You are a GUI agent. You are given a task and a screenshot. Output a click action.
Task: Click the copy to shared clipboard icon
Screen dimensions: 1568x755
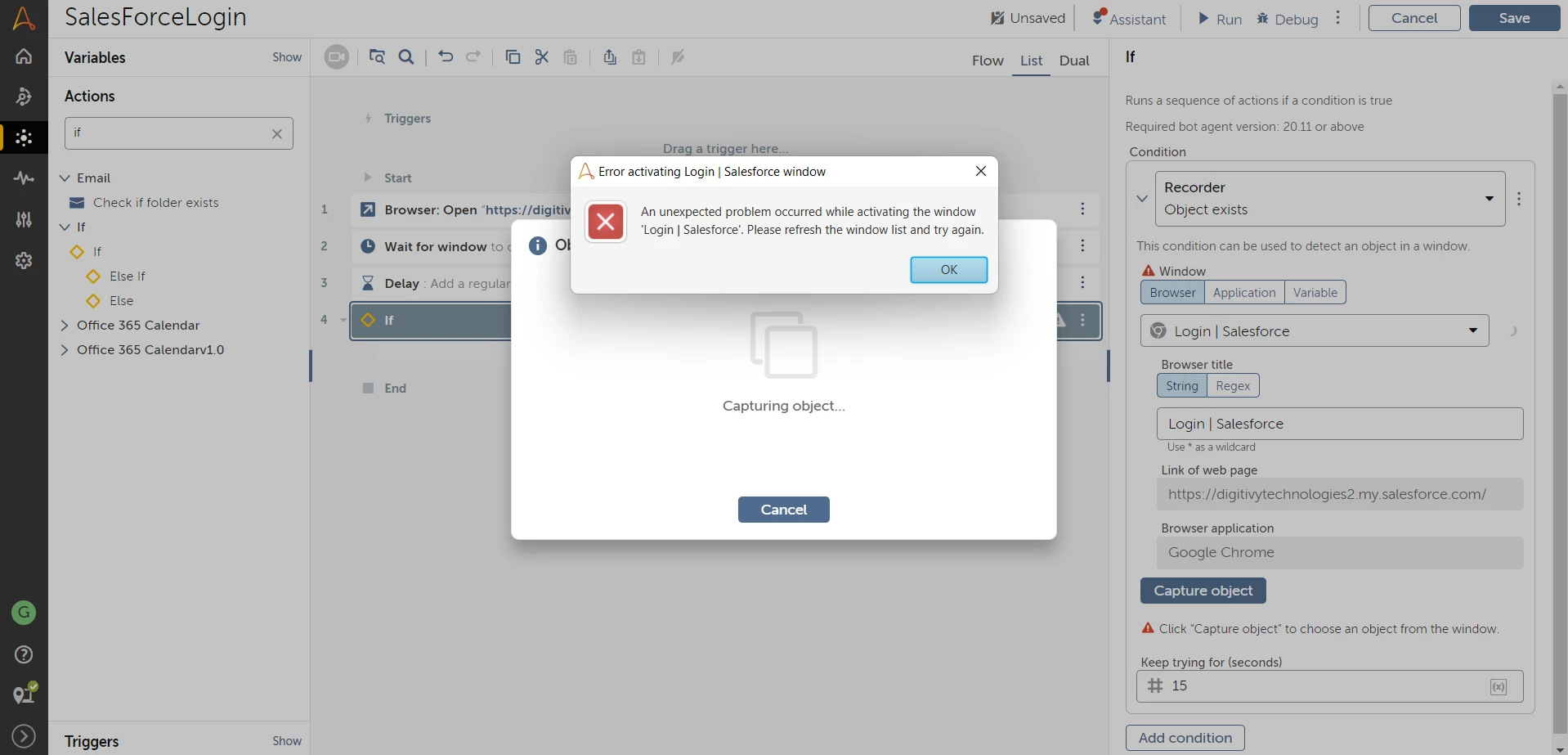click(610, 57)
